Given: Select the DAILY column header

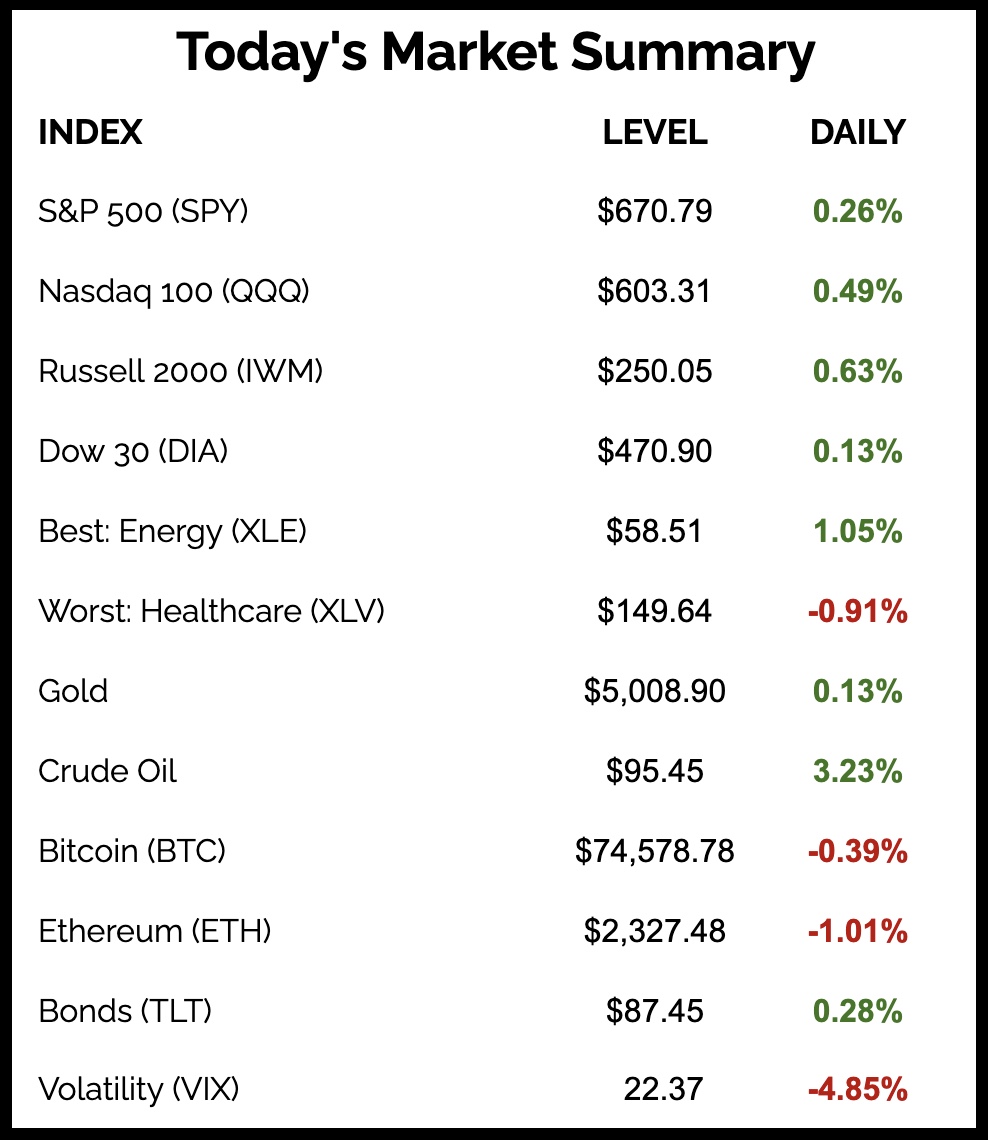Looking at the screenshot, I should coord(857,132).
